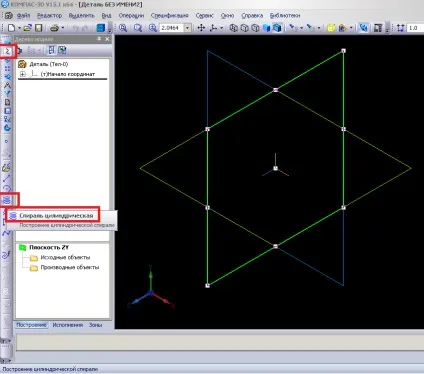This screenshot has width=424, height=374.
Task: Click the dark panel icon near toolbar end
Action: [x=378, y=28]
